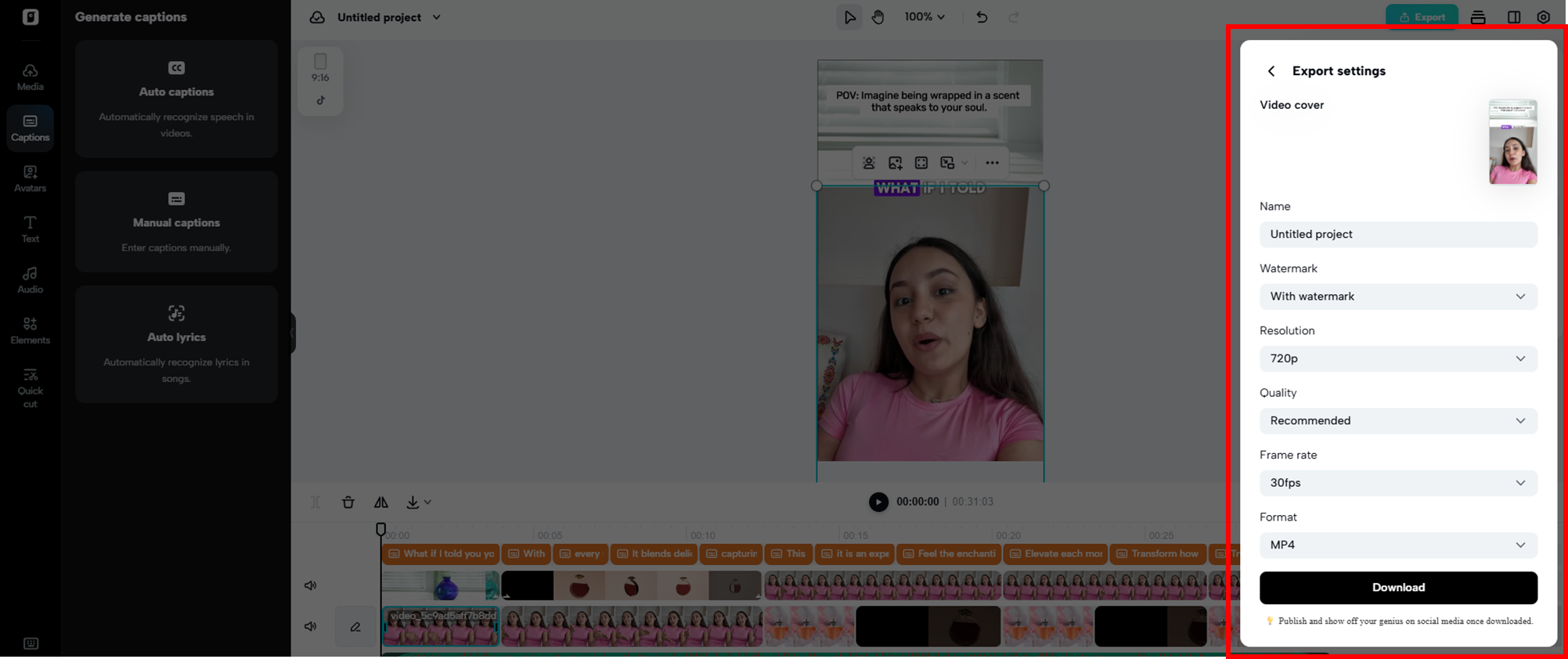1568x659 pixels.
Task: Toggle the split panel layout icon
Action: [x=1514, y=17]
